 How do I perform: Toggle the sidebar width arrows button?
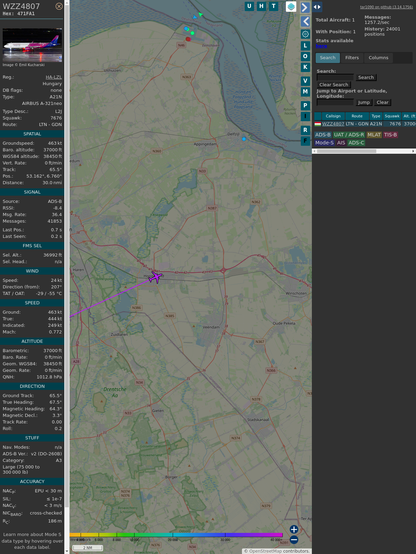pyautogui.click(x=317, y=7)
